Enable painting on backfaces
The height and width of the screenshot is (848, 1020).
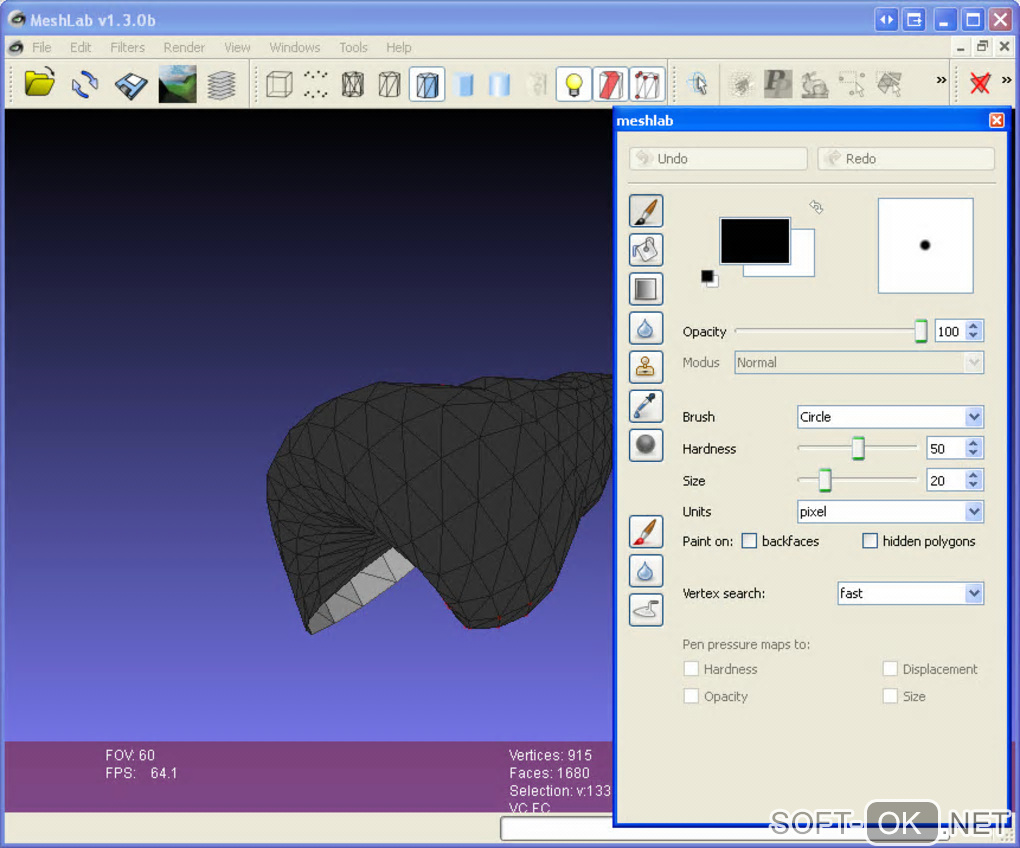click(749, 541)
